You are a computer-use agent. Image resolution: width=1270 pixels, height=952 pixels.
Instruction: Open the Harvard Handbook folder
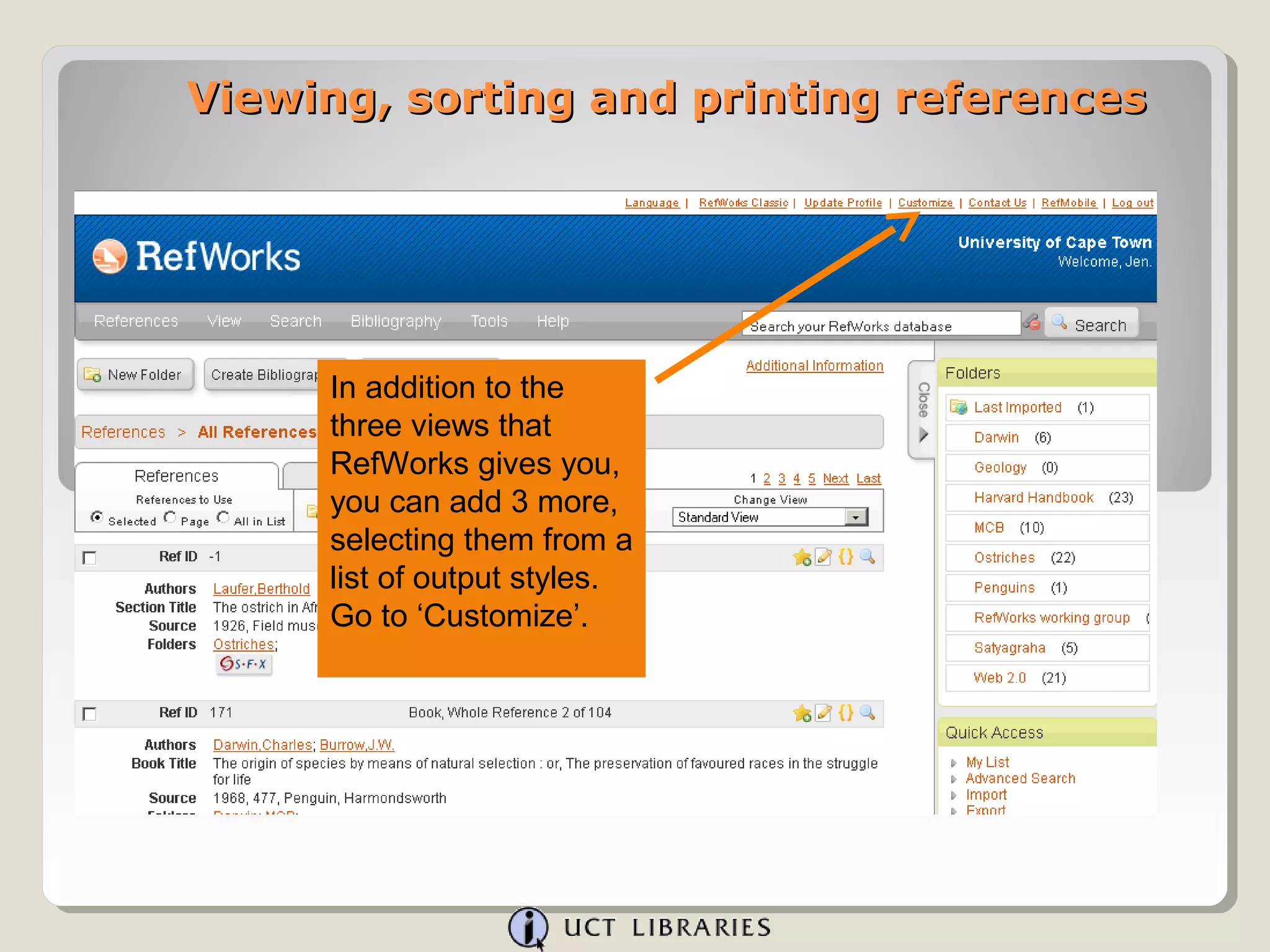tap(1034, 498)
